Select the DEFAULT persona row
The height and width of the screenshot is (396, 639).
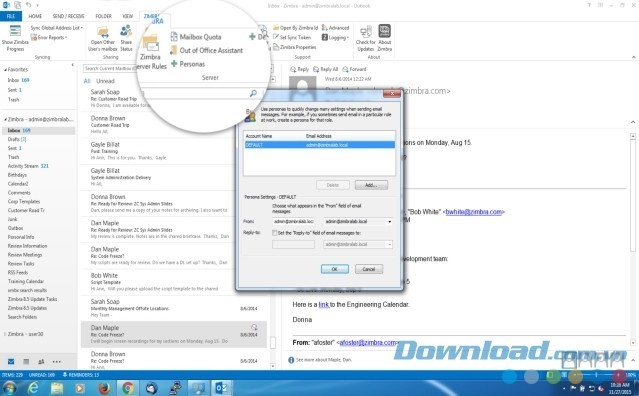tap(320, 145)
